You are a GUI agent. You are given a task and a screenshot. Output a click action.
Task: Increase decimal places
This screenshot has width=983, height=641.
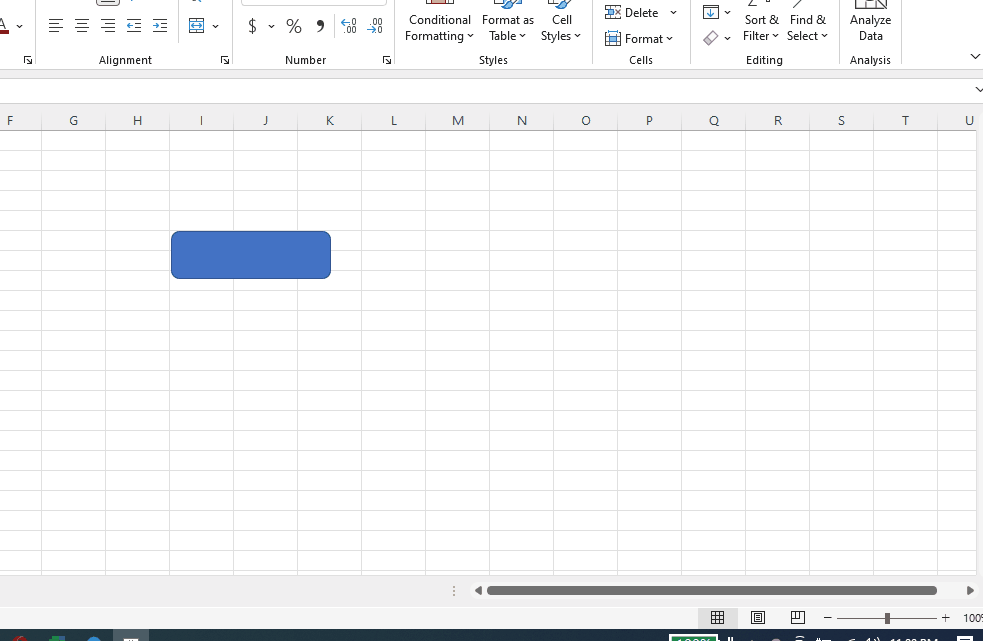[348, 27]
